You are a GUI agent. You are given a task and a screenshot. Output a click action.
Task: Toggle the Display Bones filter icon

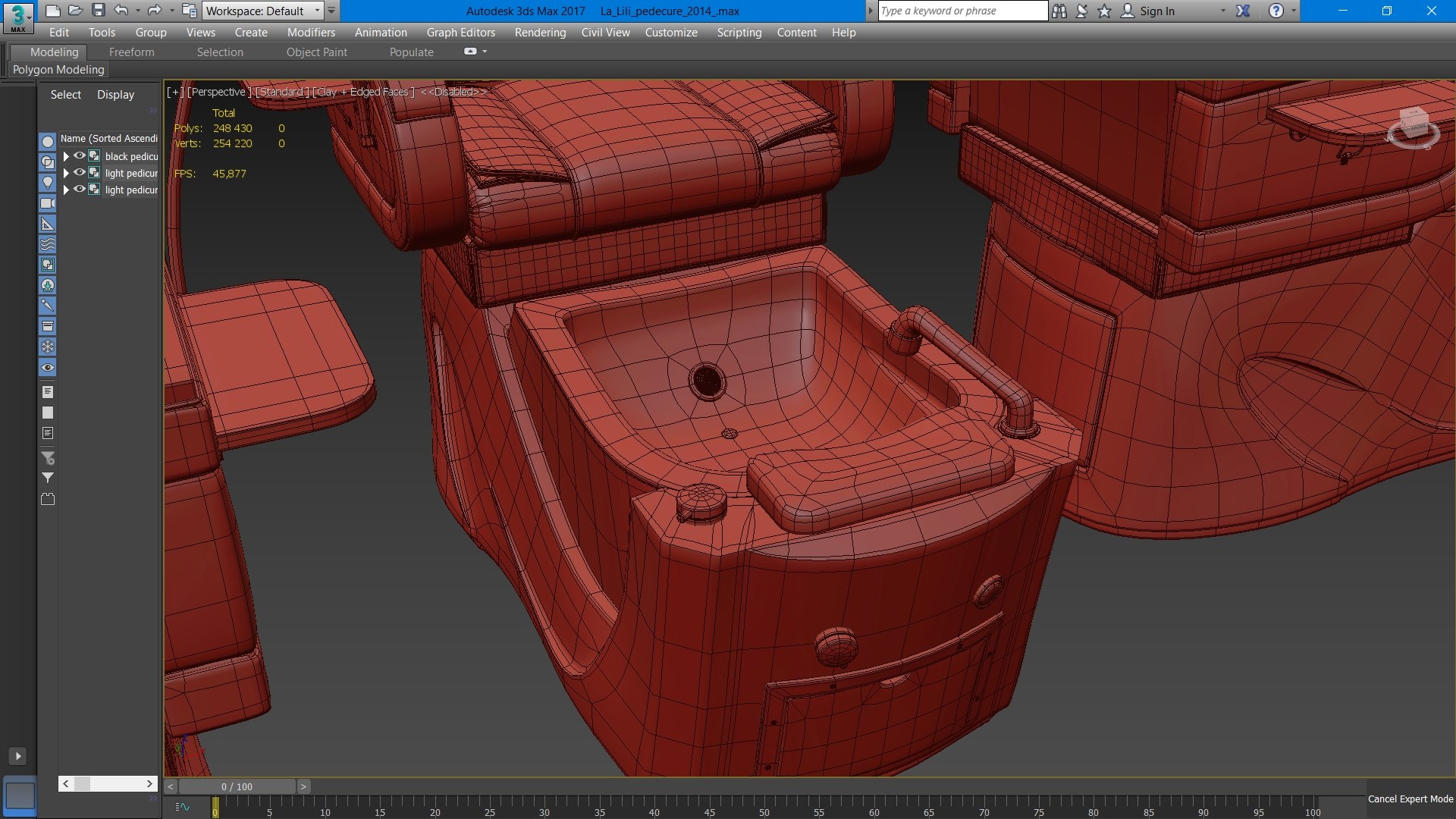point(48,306)
